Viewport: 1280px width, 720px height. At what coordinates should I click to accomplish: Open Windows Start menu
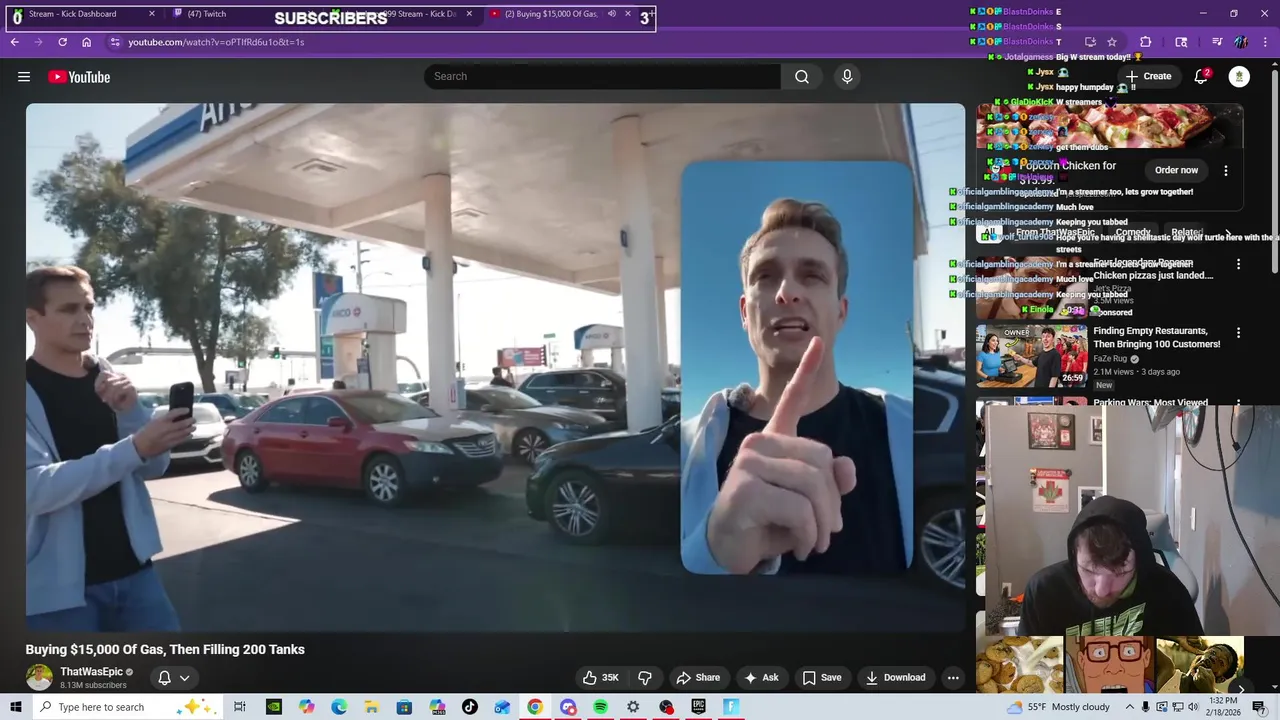tap(15, 707)
